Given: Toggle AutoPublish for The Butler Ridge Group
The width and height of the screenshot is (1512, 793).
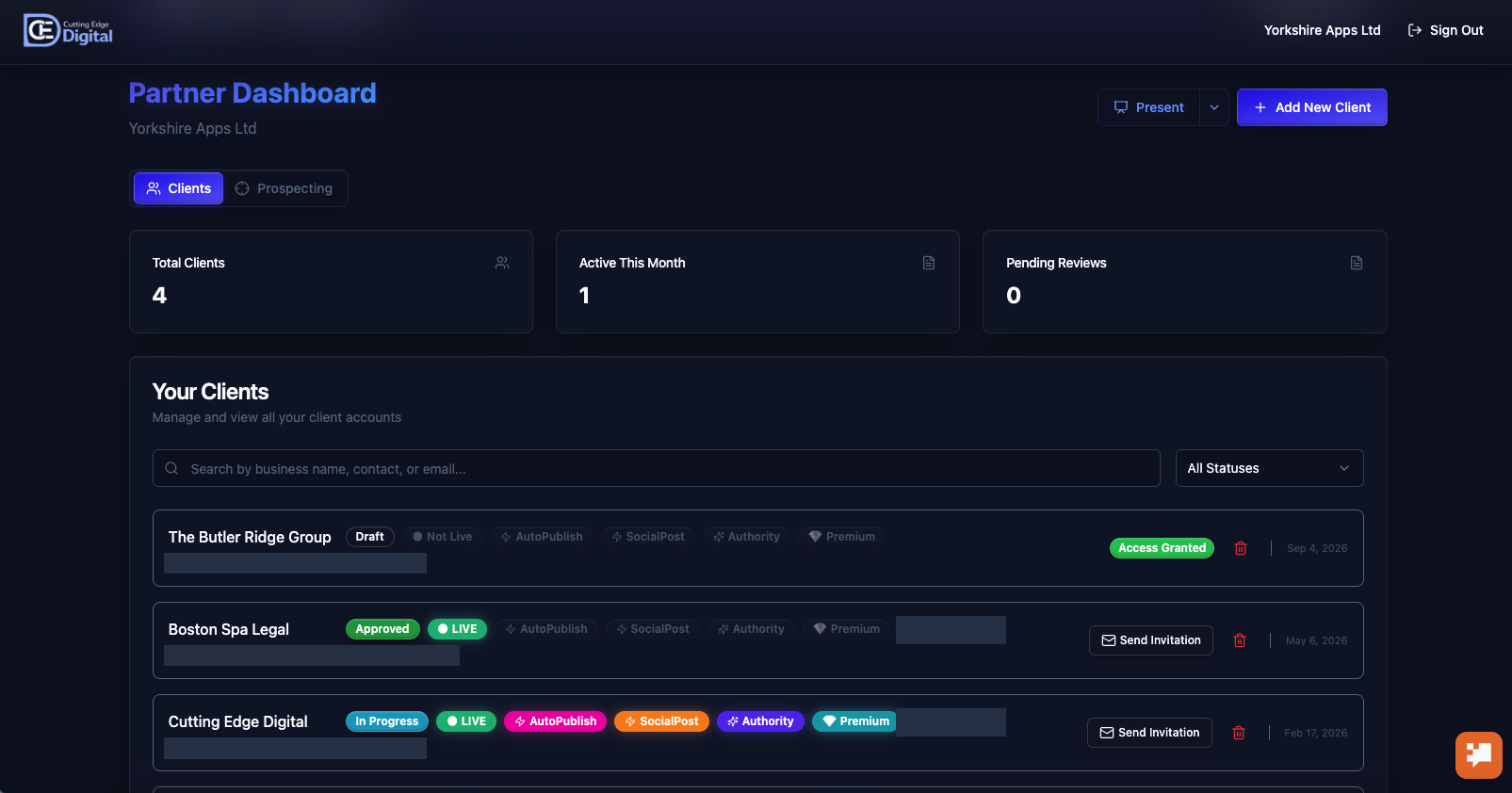Looking at the screenshot, I should (x=542, y=537).
